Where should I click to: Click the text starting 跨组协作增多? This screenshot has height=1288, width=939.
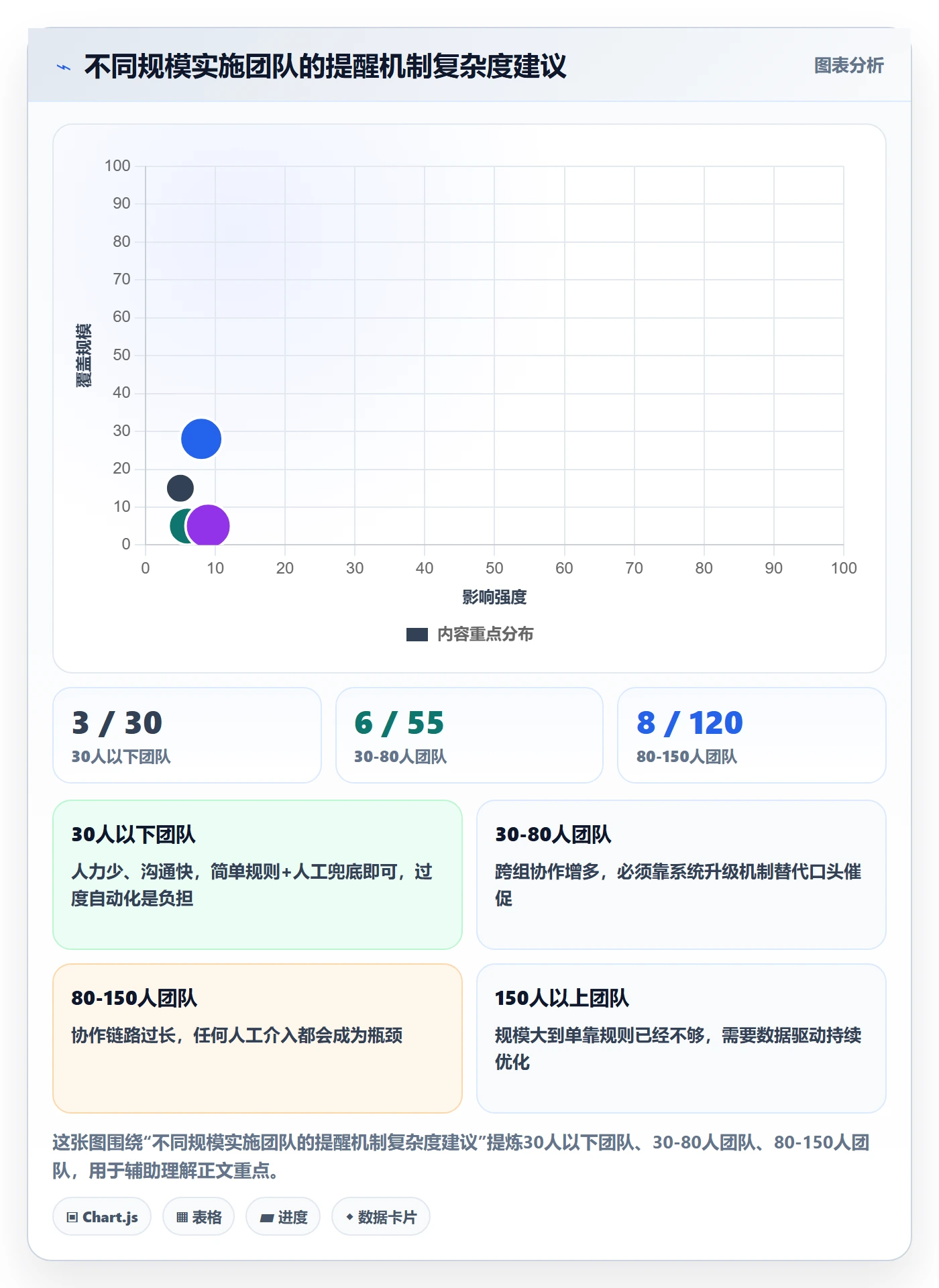tap(678, 885)
